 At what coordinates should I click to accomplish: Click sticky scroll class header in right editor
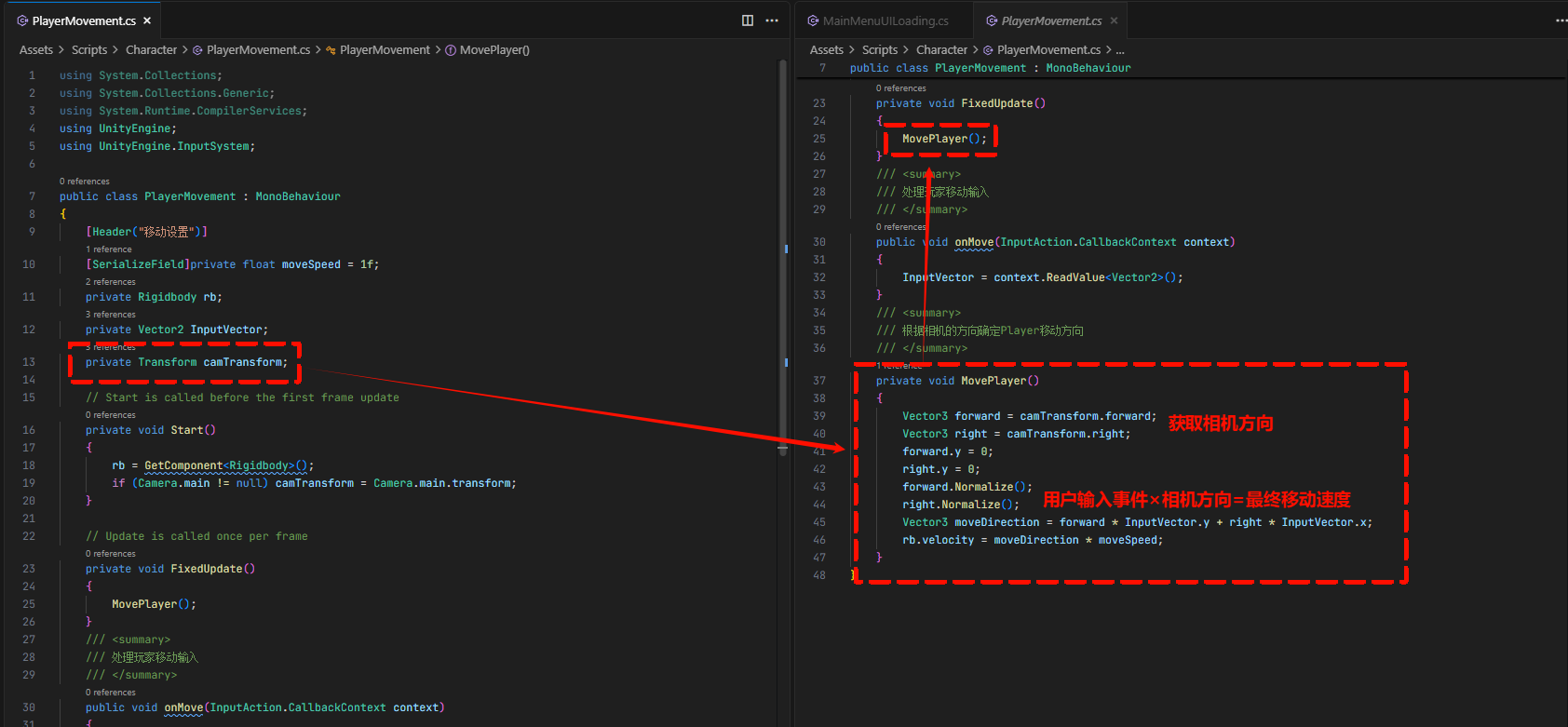pyautogui.click(x=991, y=68)
